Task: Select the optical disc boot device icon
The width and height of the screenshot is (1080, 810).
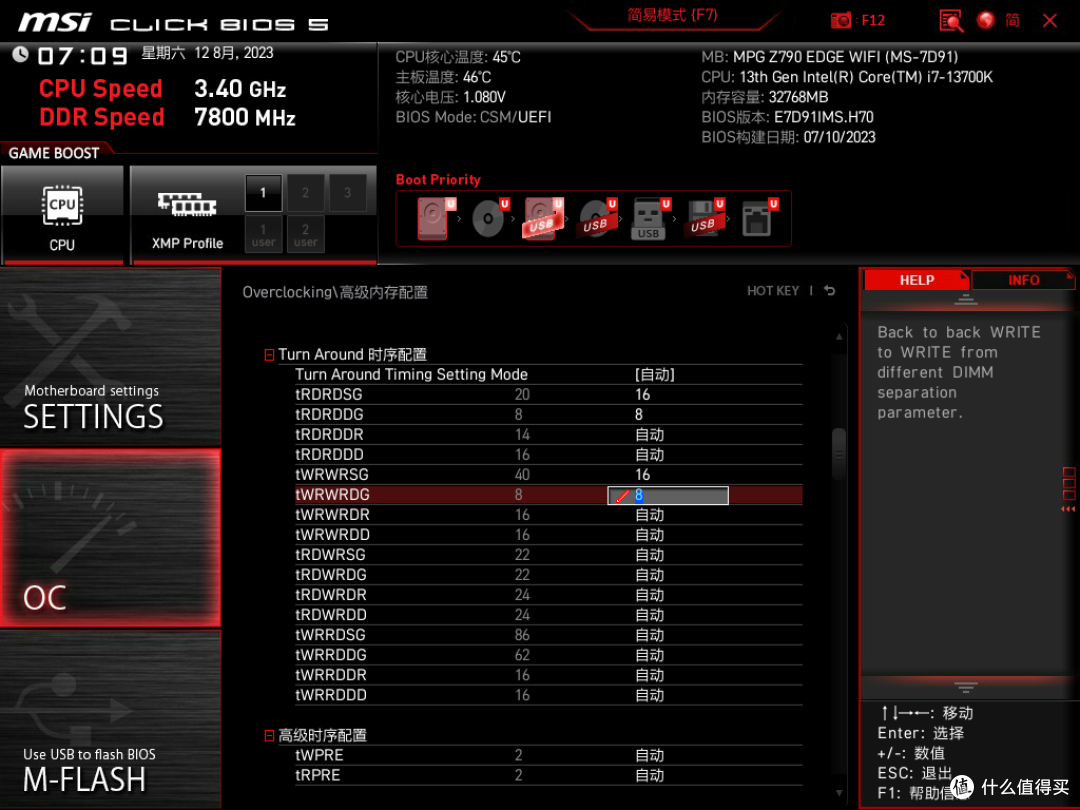Action: point(490,218)
